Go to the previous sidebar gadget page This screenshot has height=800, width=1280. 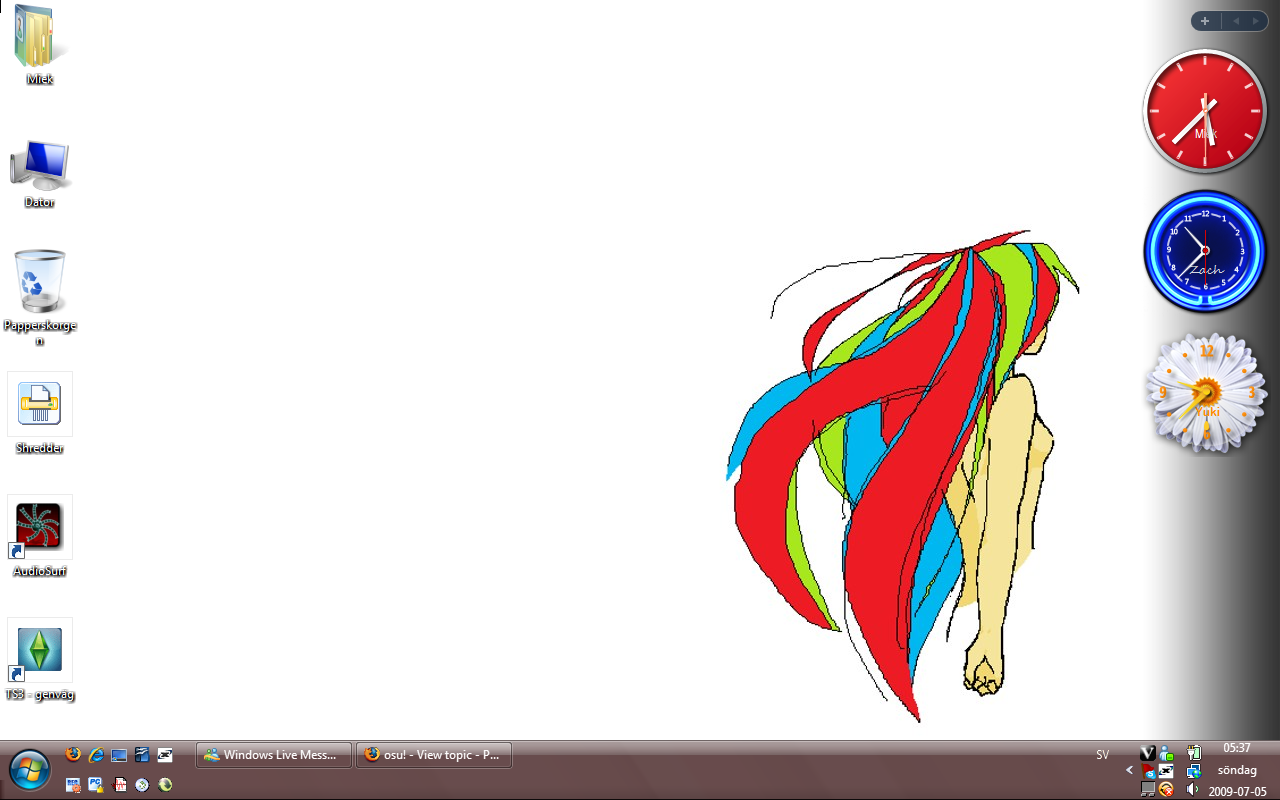tap(1236, 21)
